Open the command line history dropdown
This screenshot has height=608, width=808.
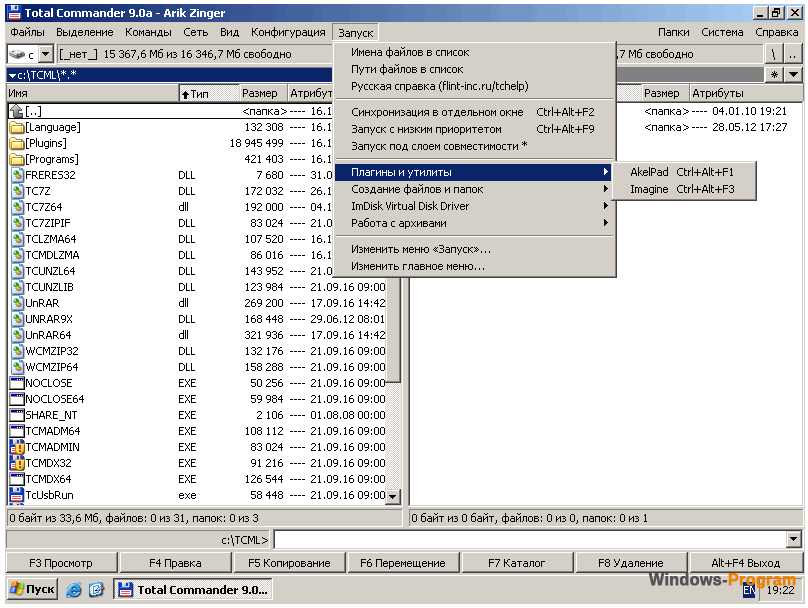(x=794, y=539)
